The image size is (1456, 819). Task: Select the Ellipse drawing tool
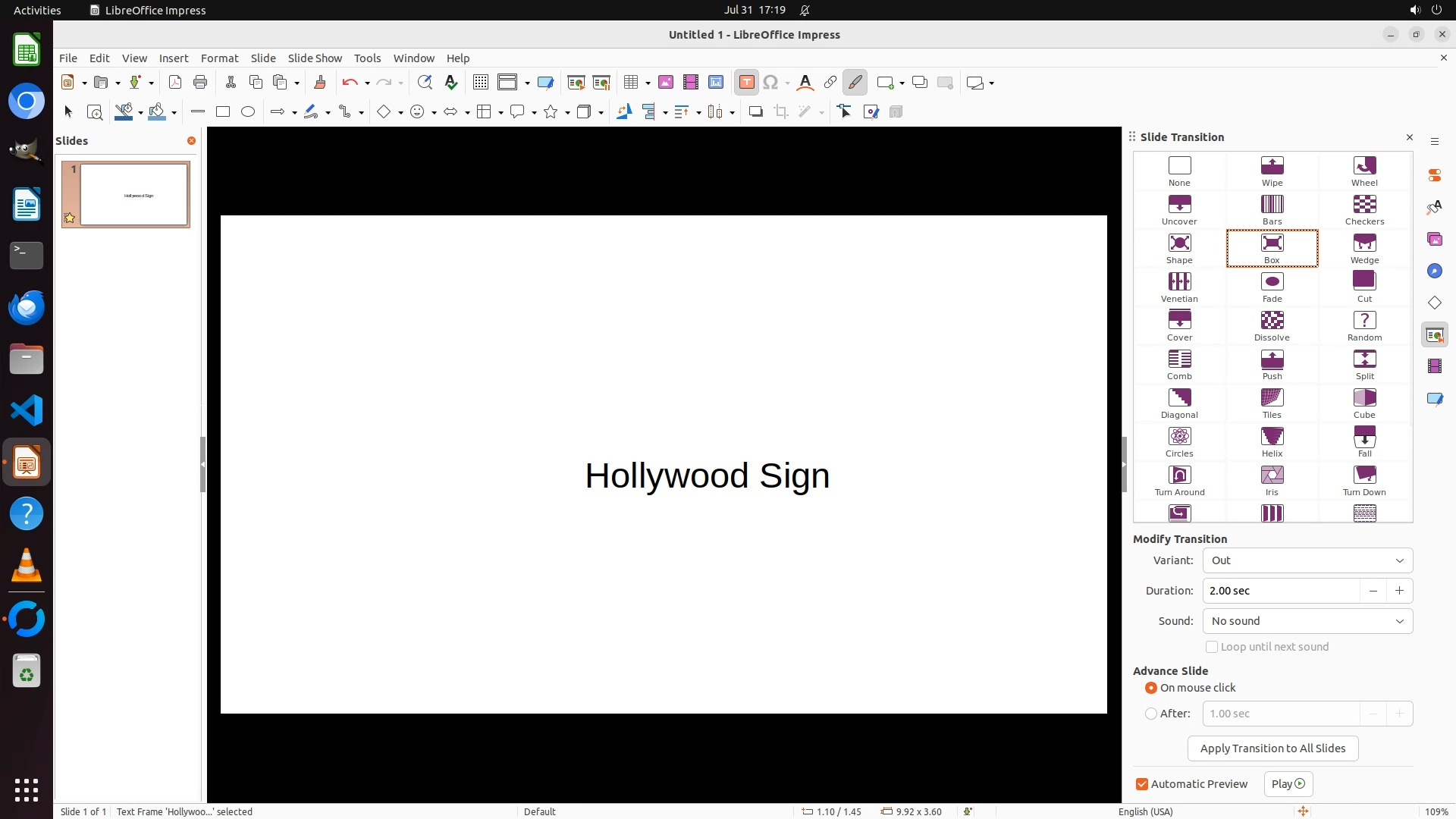click(x=248, y=112)
